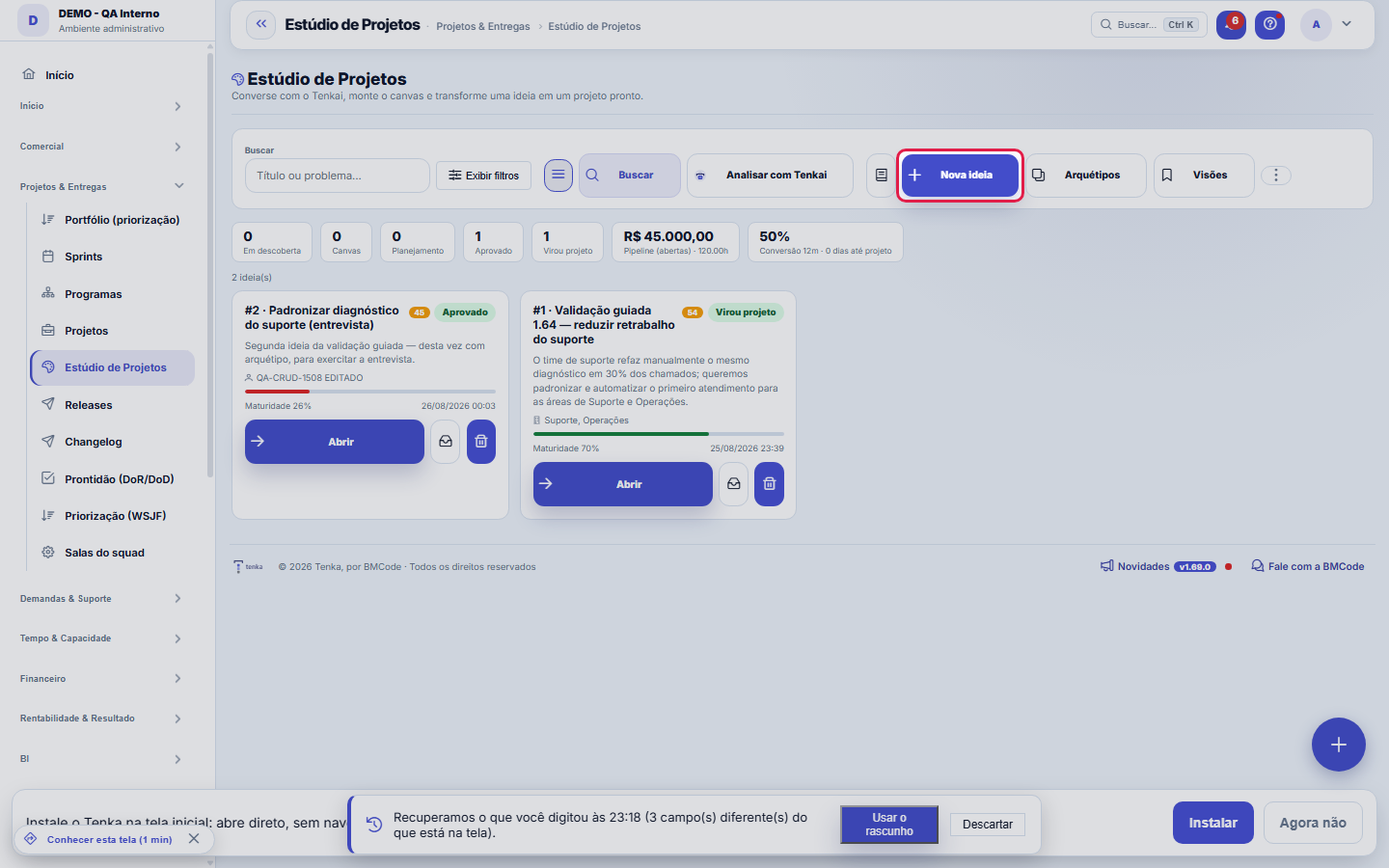Click Descartar on draft recovery banner

point(988,825)
